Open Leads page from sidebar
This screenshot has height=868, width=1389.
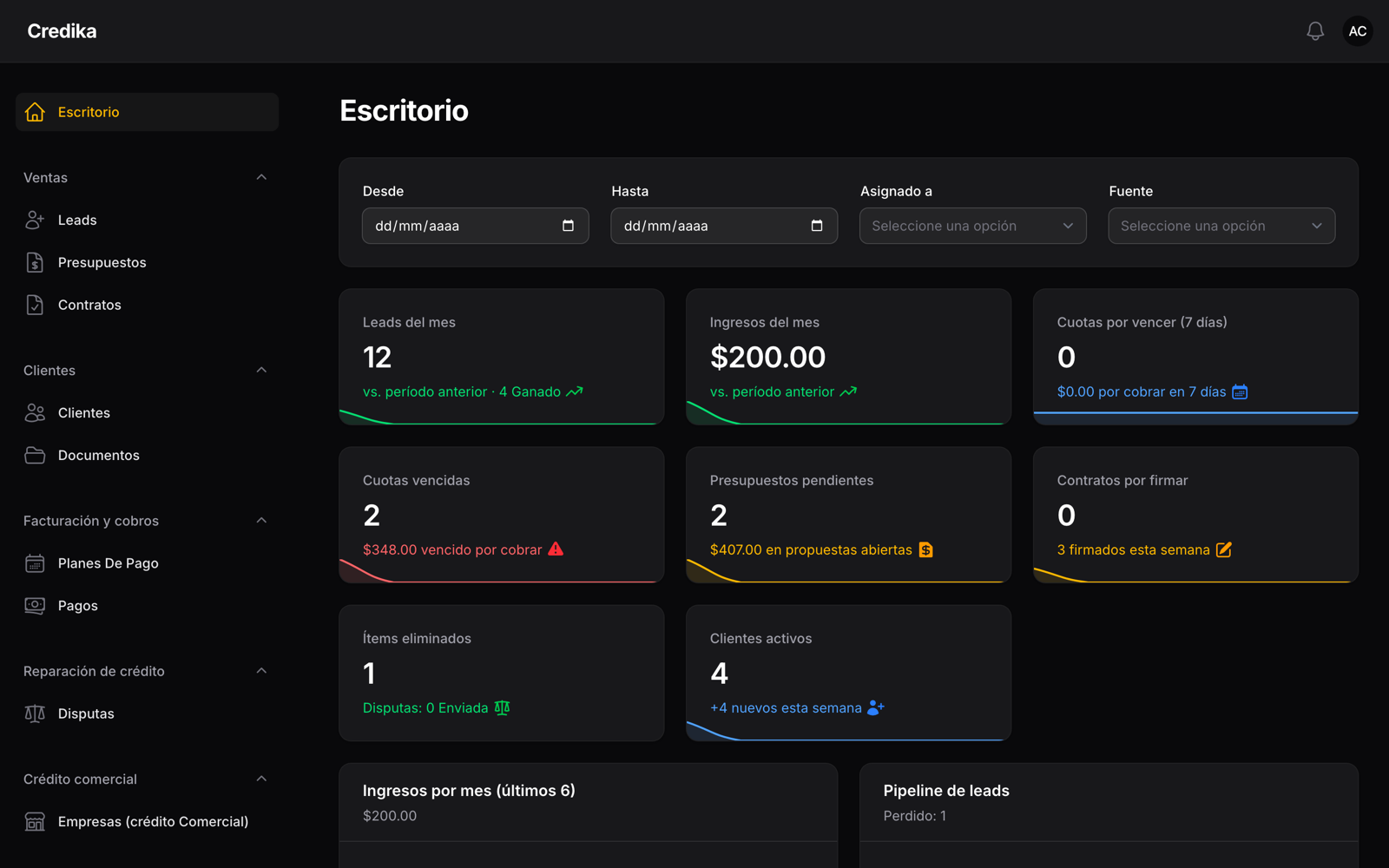tap(147, 220)
